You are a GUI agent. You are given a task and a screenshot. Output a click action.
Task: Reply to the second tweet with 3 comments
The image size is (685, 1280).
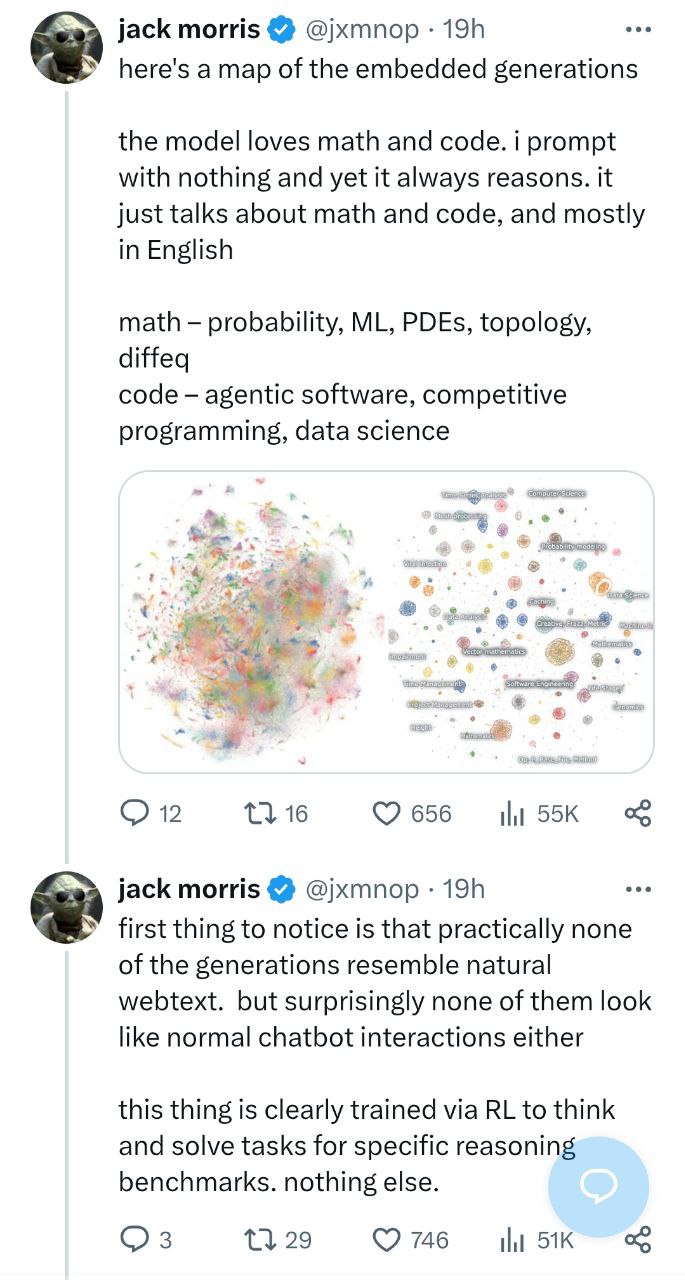coord(136,1240)
